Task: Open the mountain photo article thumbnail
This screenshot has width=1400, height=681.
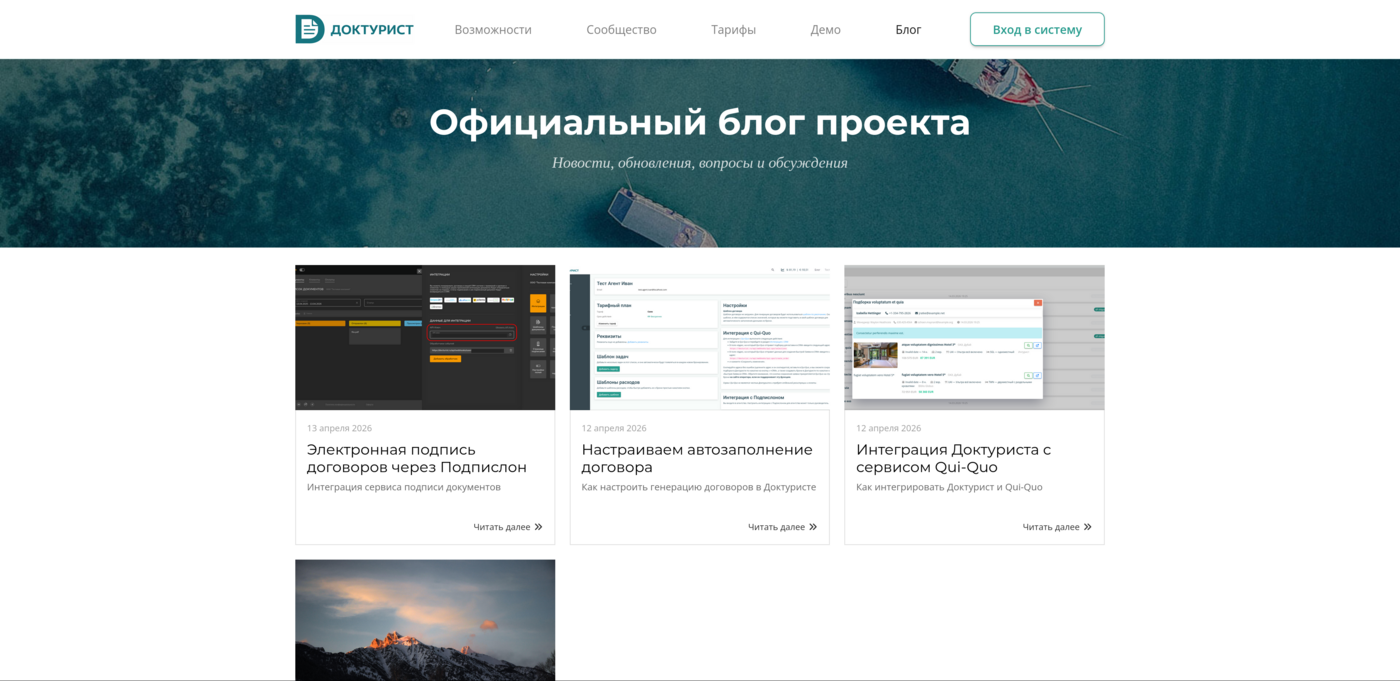Action: coord(425,620)
